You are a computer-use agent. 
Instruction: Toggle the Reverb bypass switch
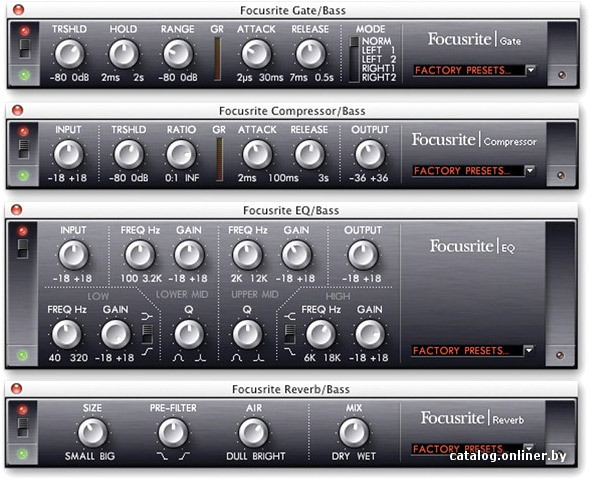tap(23, 428)
